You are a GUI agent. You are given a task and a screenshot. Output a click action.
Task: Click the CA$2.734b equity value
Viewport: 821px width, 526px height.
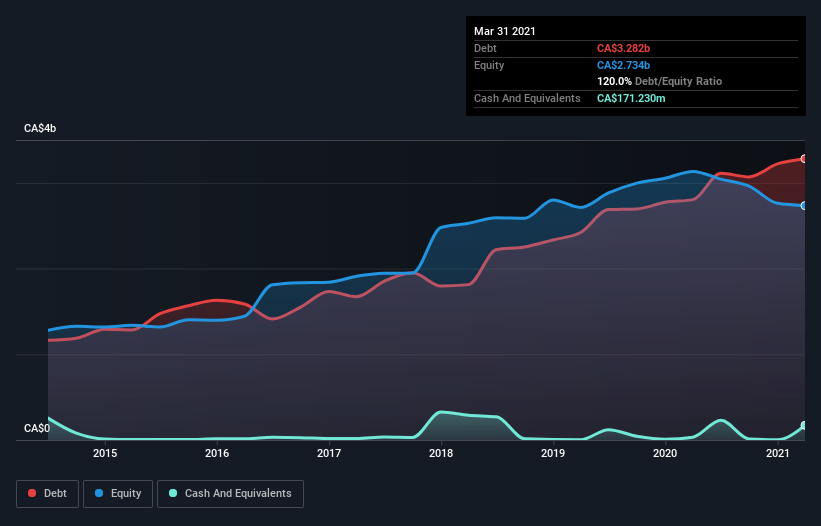(x=623, y=65)
